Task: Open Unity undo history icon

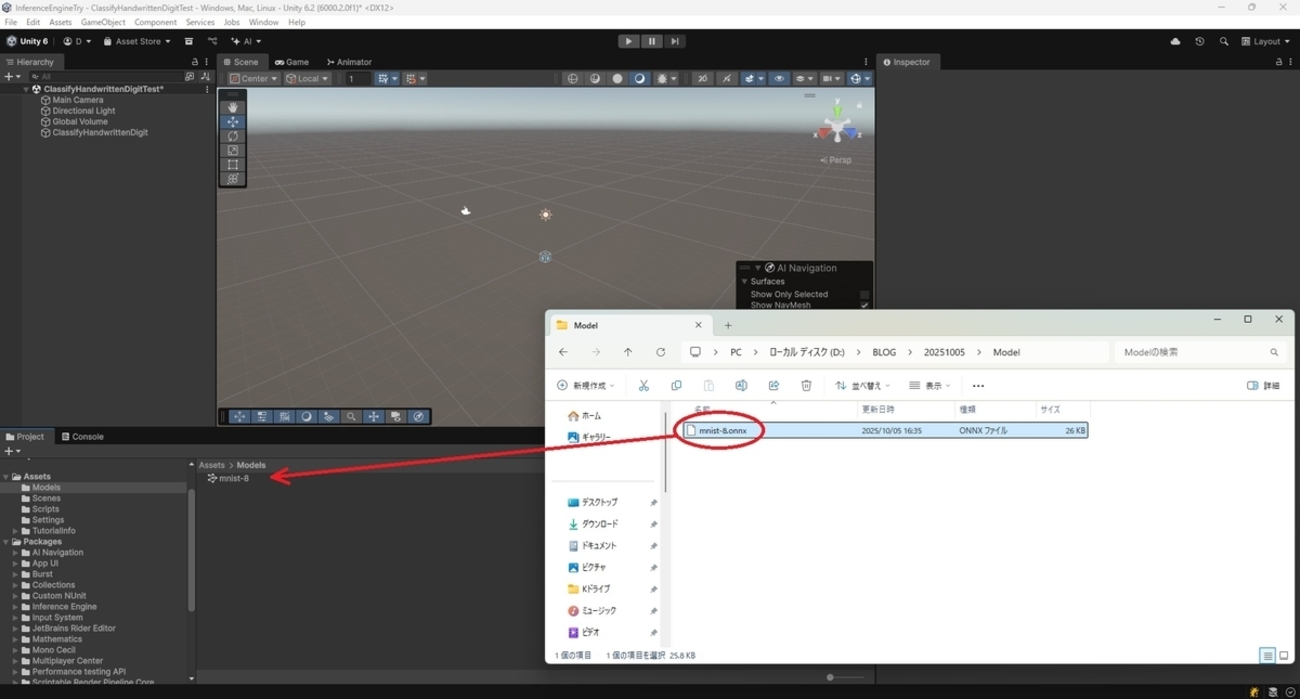Action: (1199, 41)
